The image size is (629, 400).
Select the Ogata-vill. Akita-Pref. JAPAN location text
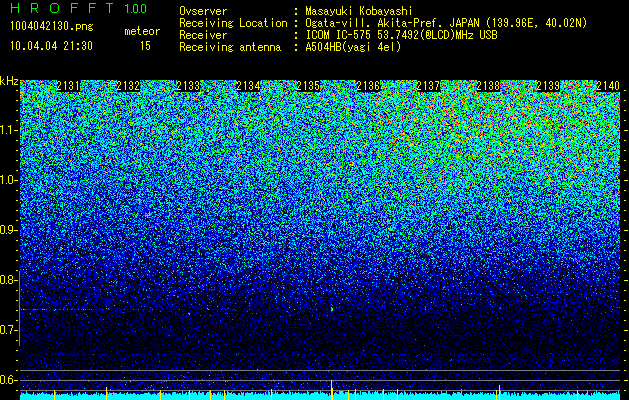pyautogui.click(x=446, y=23)
